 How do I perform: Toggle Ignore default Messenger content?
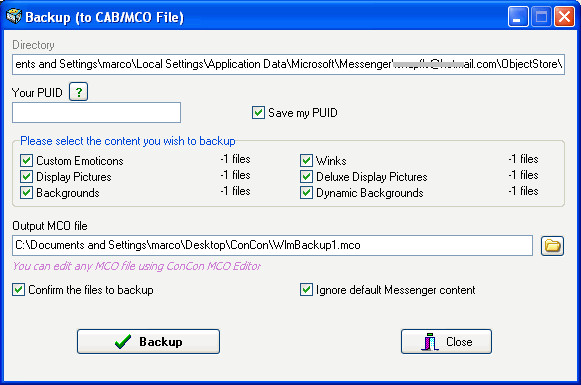coord(306,289)
